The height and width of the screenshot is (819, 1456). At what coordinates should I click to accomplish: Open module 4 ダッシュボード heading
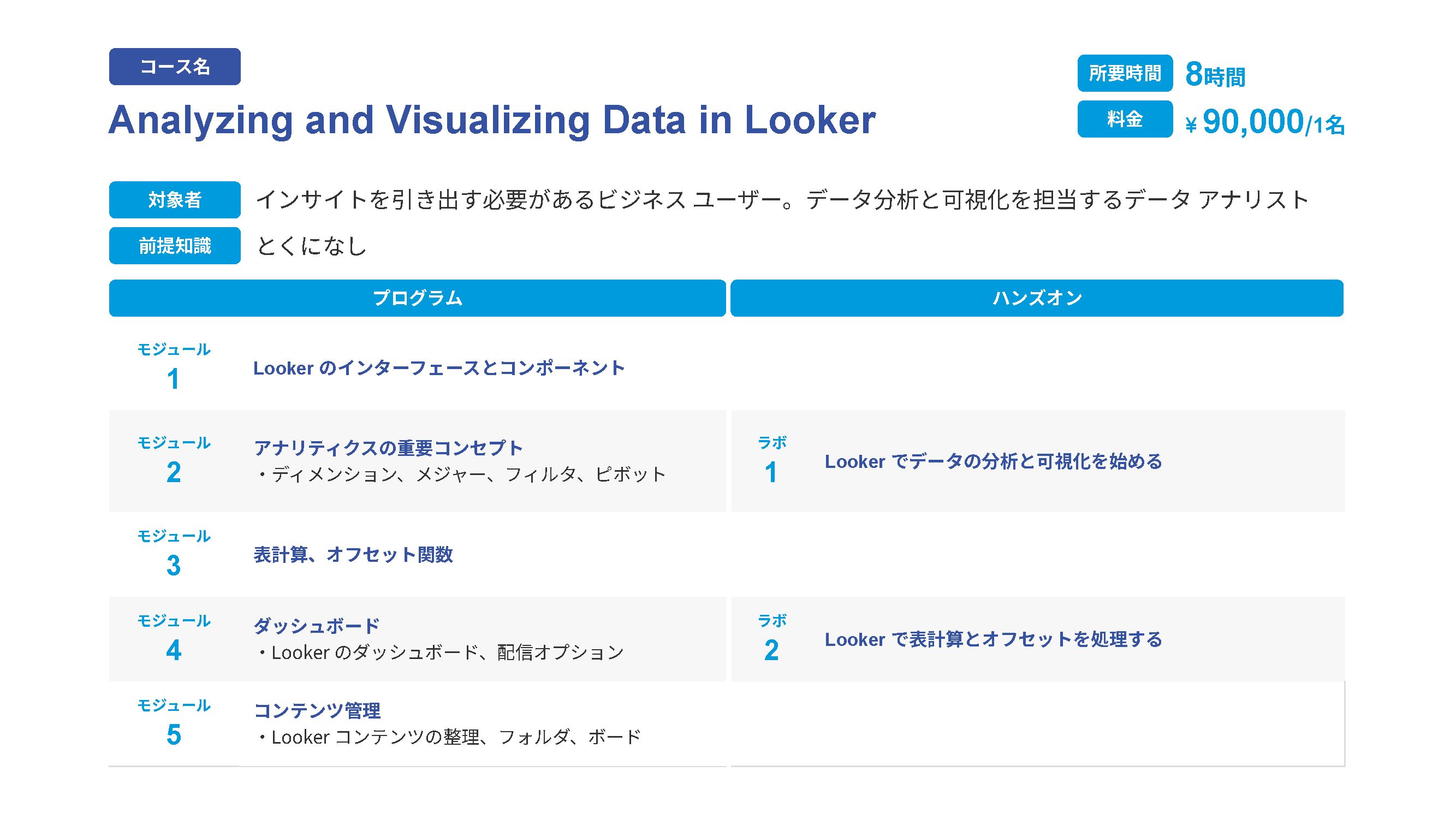tap(317, 626)
